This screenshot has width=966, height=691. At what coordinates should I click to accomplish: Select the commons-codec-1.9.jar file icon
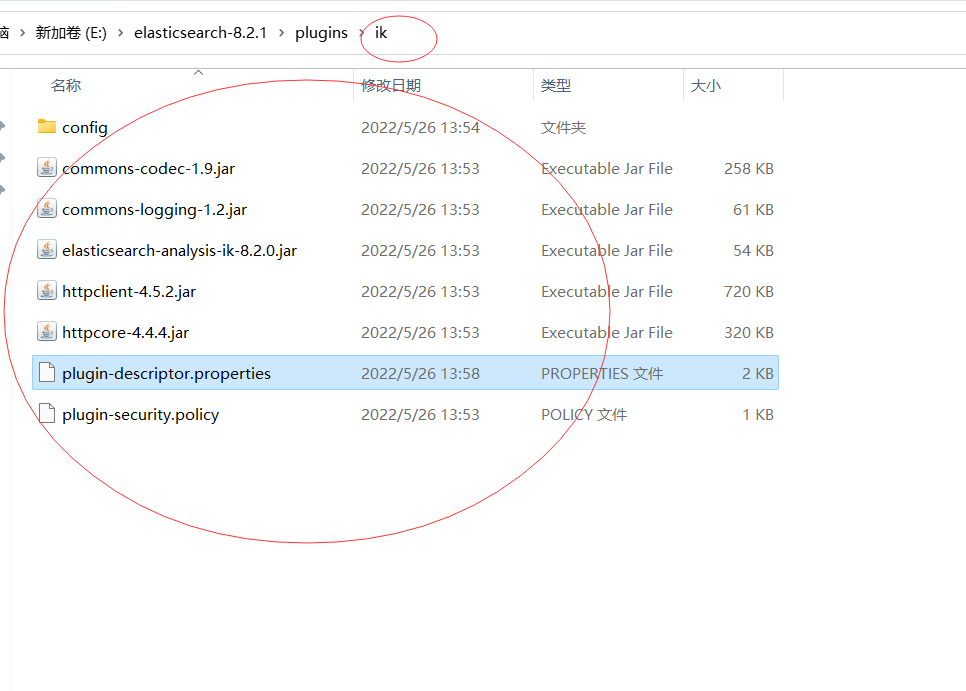(x=47, y=168)
